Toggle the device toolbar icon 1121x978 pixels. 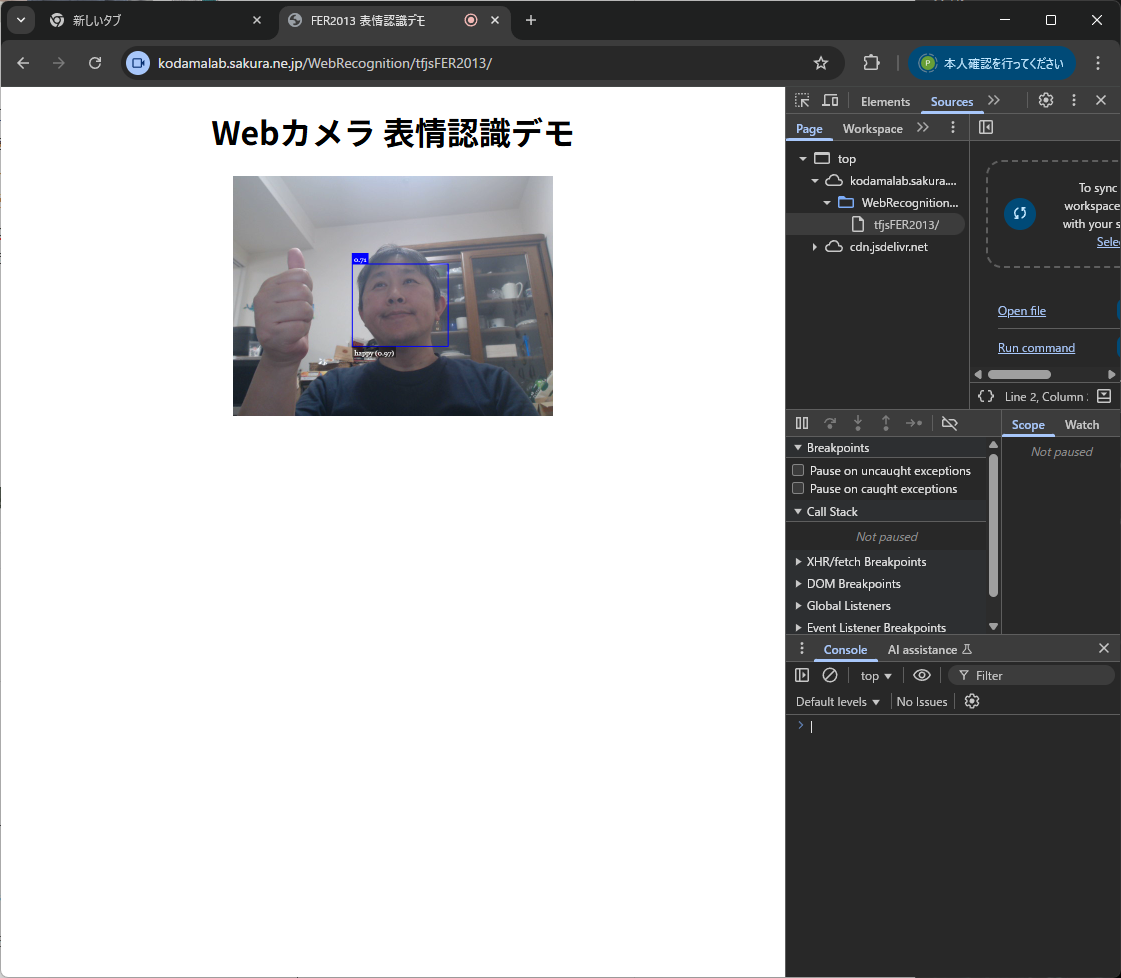pyautogui.click(x=830, y=100)
